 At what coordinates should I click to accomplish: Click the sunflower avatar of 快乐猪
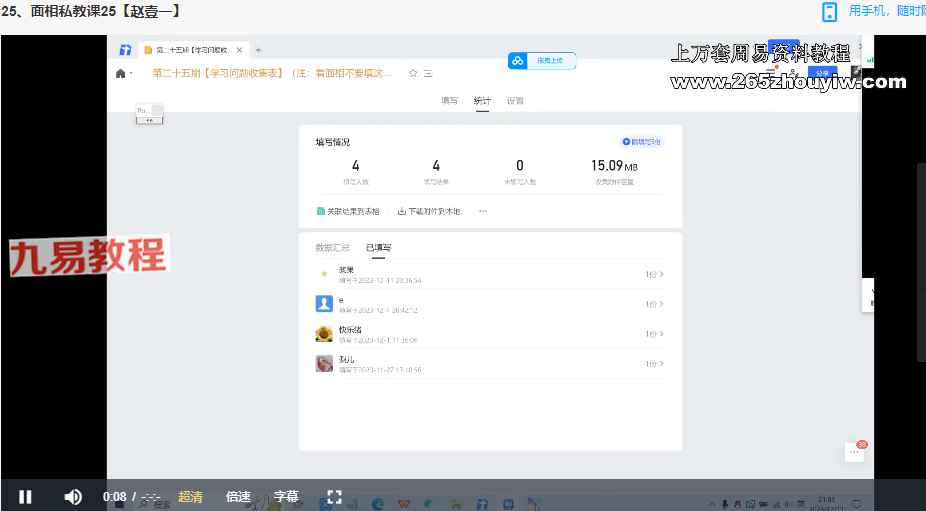coord(324,334)
